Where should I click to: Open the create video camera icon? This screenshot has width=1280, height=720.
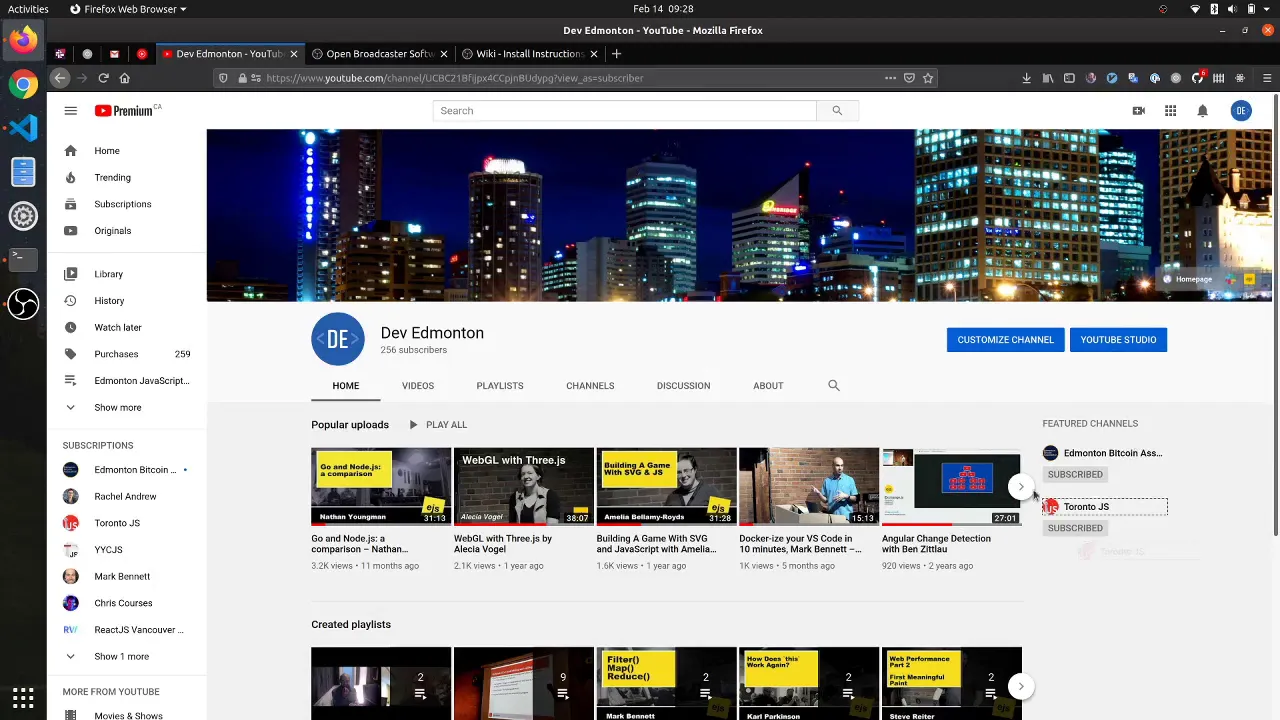coord(1138,111)
